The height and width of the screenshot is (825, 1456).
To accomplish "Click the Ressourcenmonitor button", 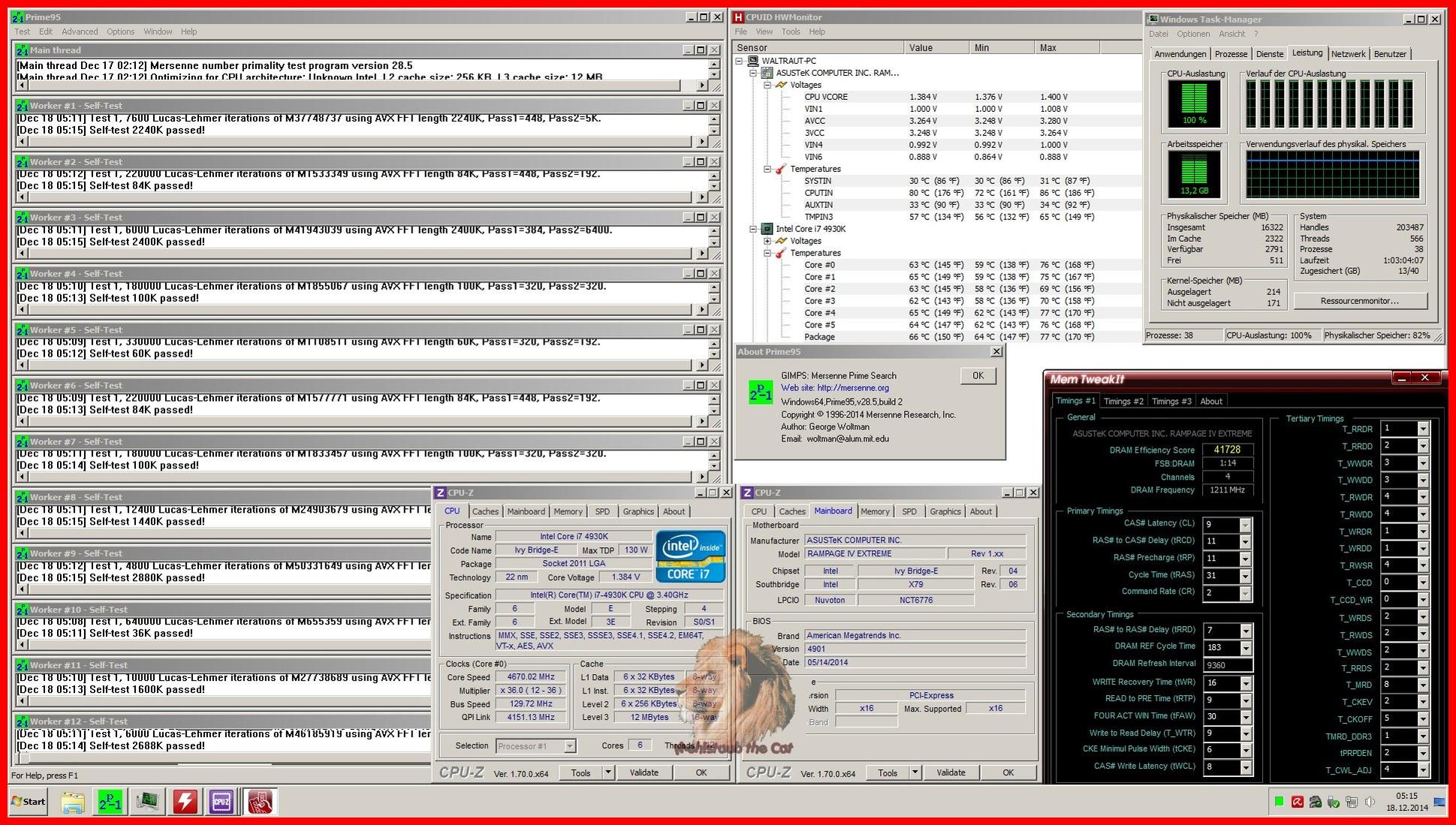I will point(1359,301).
